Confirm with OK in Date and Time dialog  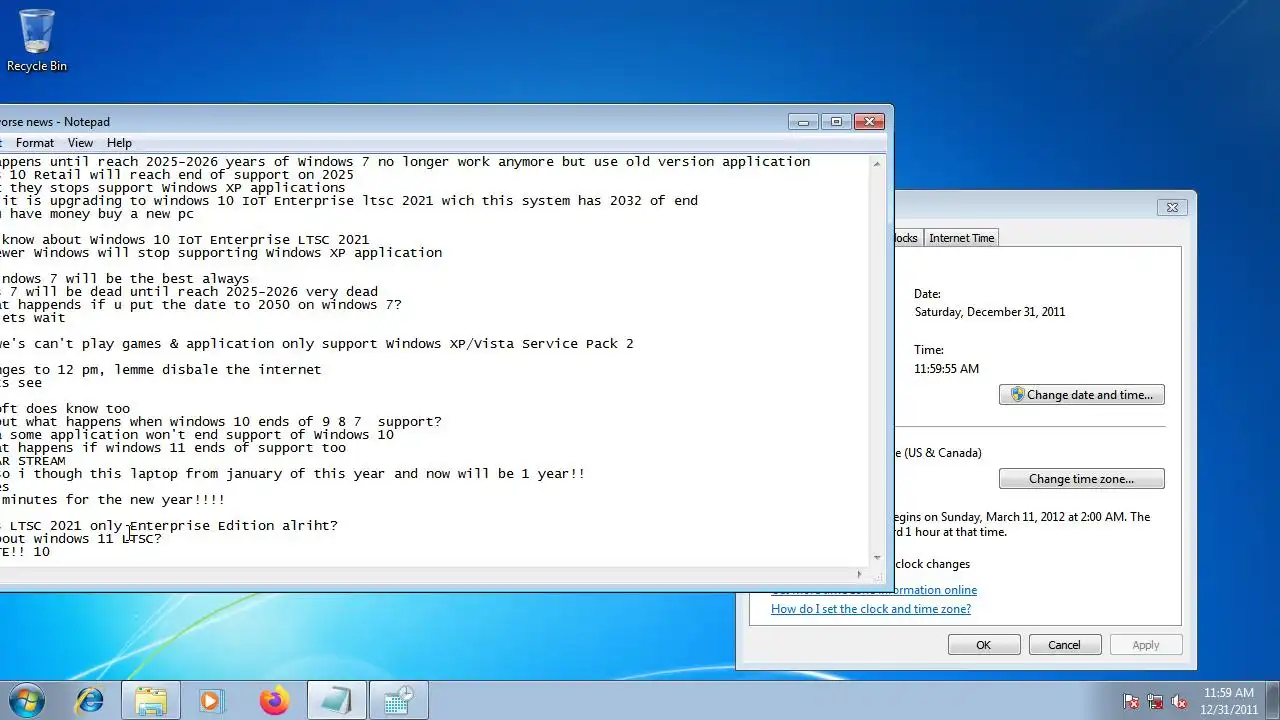click(983, 645)
